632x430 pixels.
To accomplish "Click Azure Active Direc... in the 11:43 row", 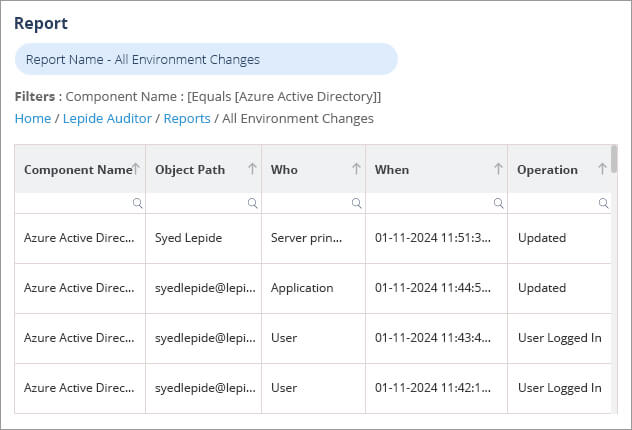I will tap(80, 338).
